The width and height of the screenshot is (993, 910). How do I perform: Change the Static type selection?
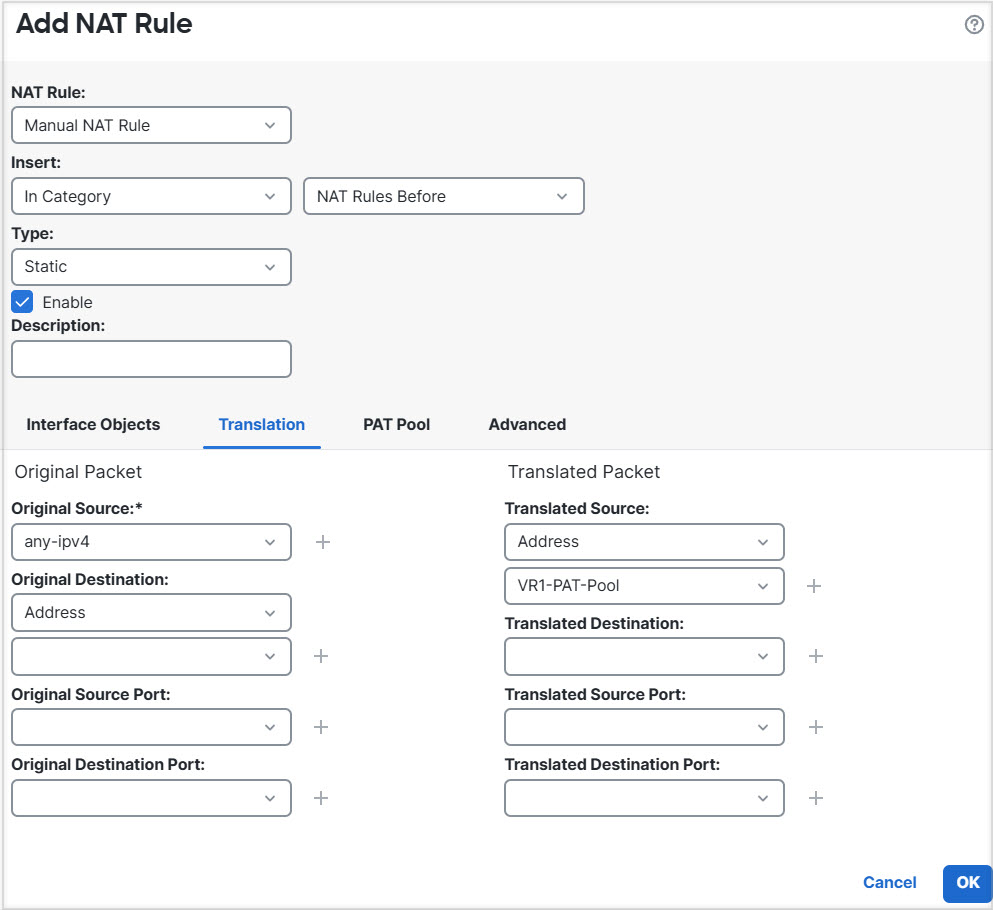pos(151,267)
